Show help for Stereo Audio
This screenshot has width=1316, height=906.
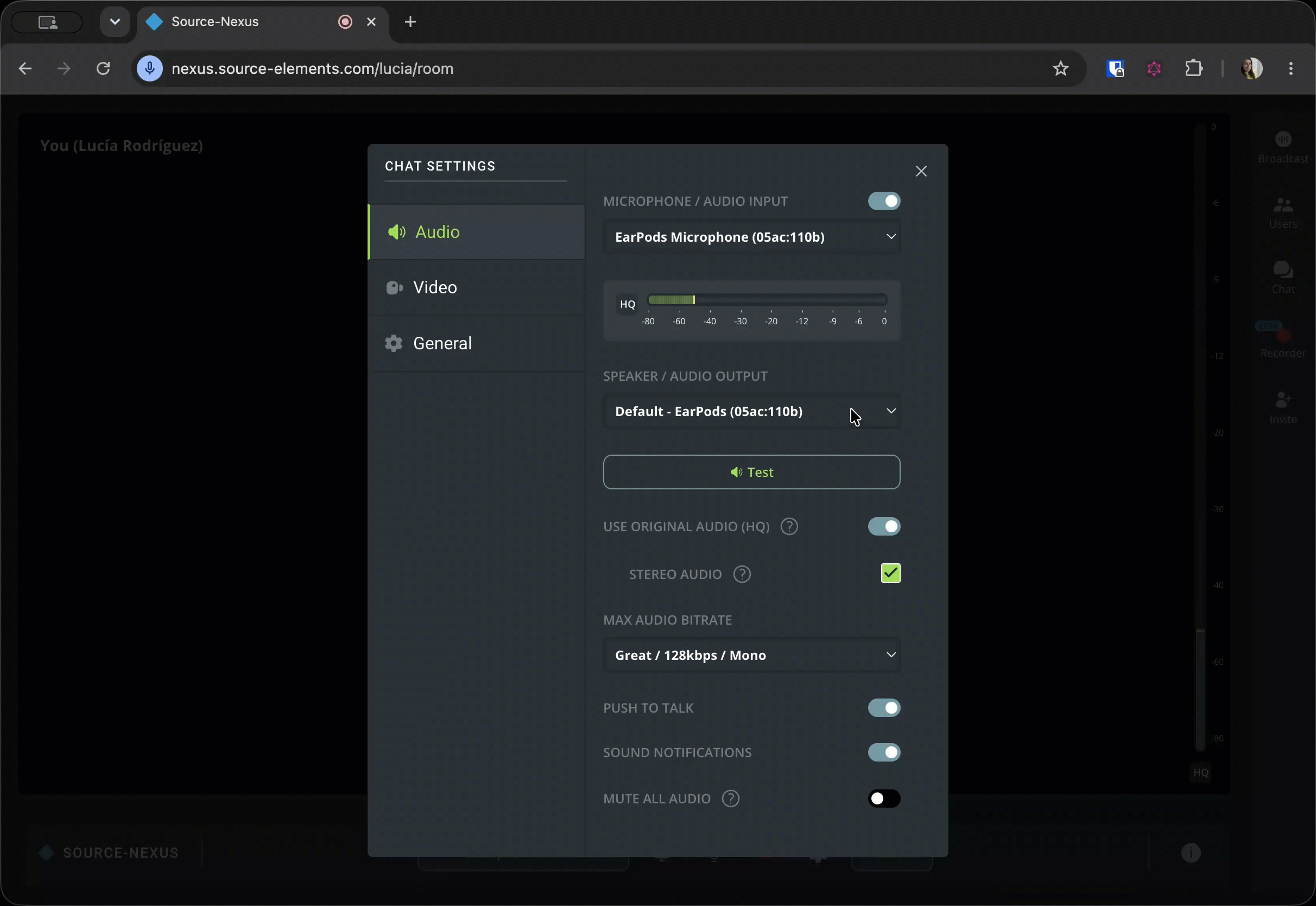pos(742,574)
